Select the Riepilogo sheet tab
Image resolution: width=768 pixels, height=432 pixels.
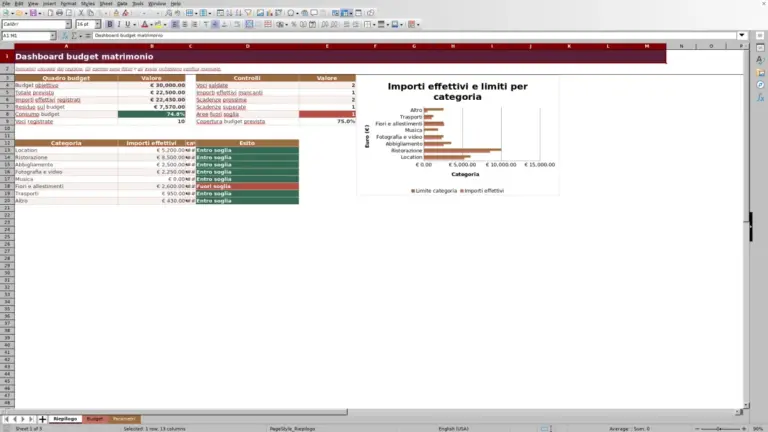point(65,419)
